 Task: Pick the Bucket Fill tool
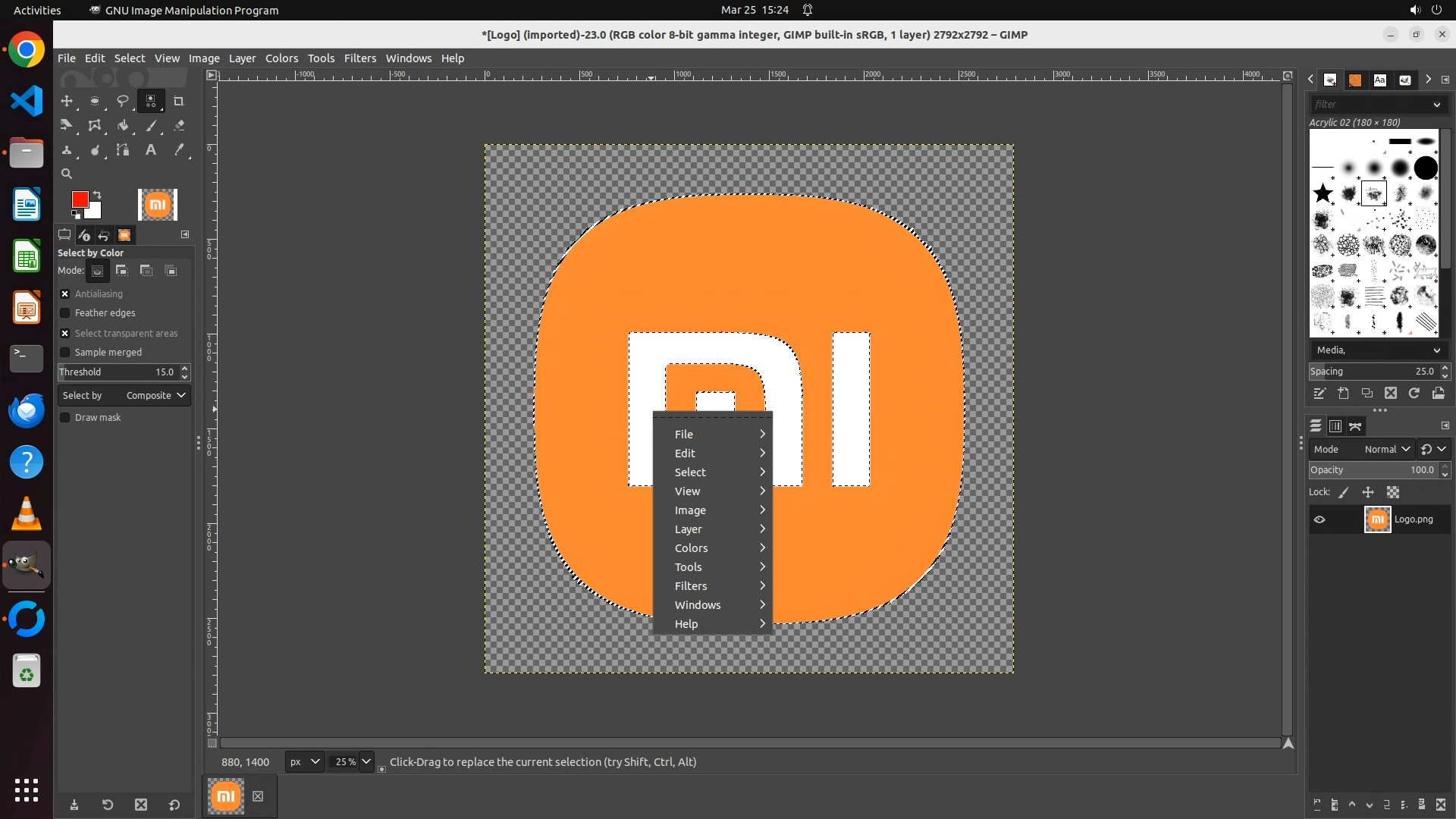[x=123, y=126]
